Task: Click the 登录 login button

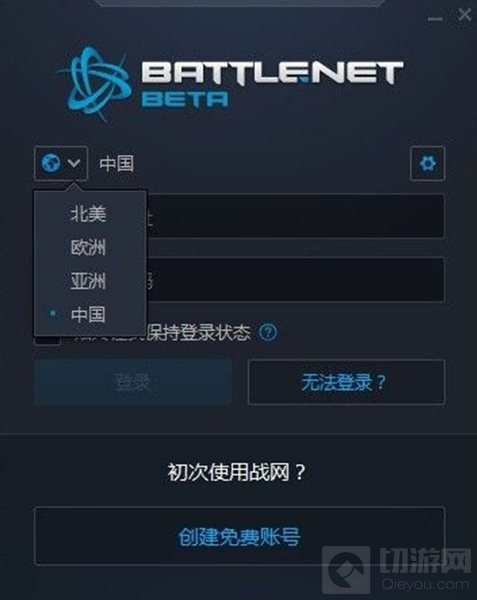Action: point(132,382)
